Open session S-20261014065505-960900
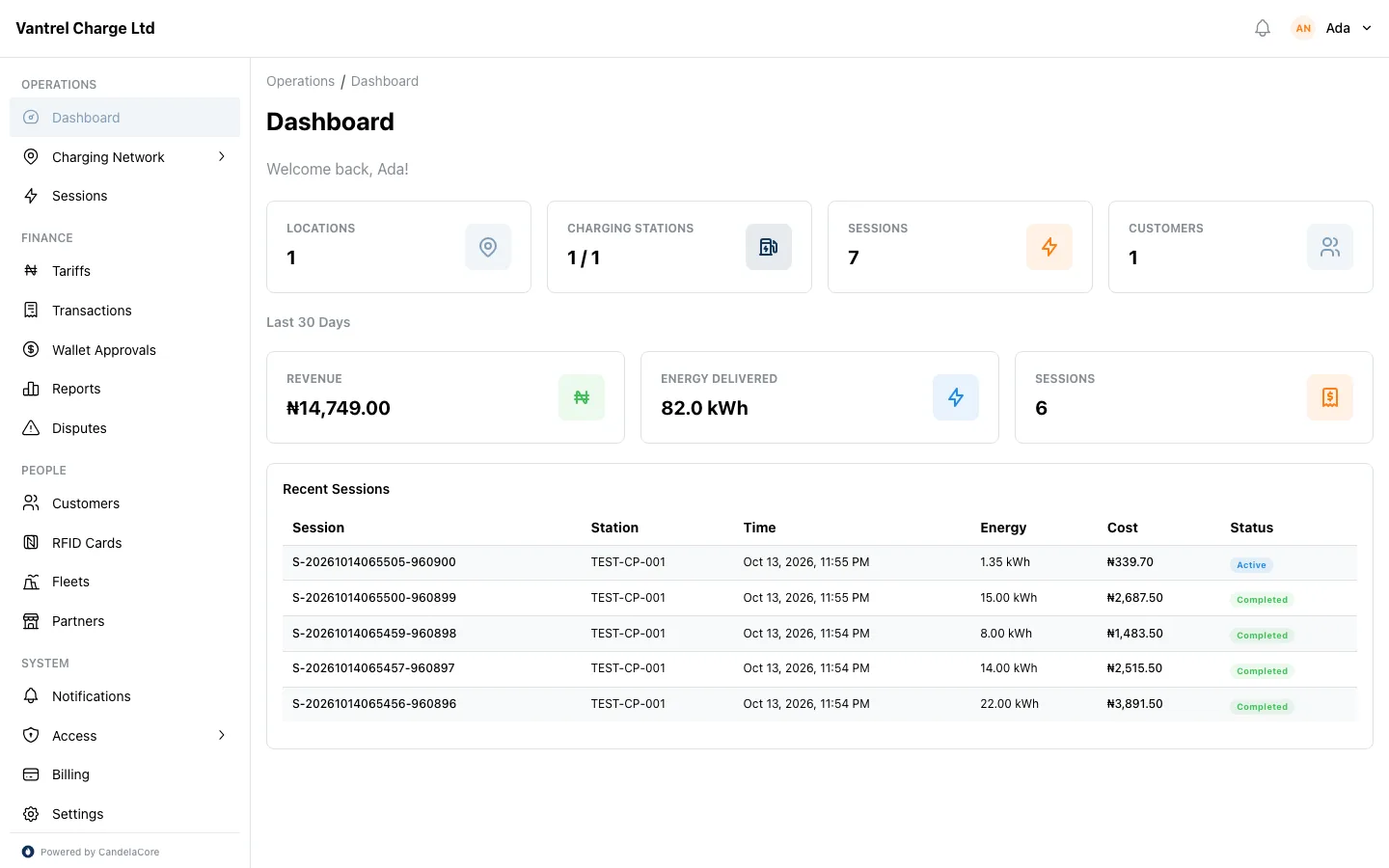 [x=374, y=562]
